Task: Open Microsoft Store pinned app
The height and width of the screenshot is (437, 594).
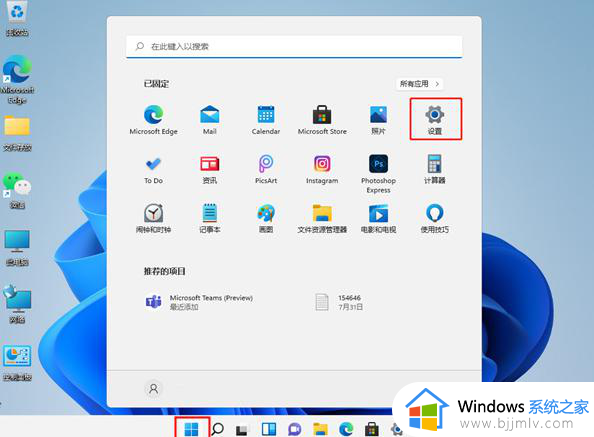Action: coord(322,120)
